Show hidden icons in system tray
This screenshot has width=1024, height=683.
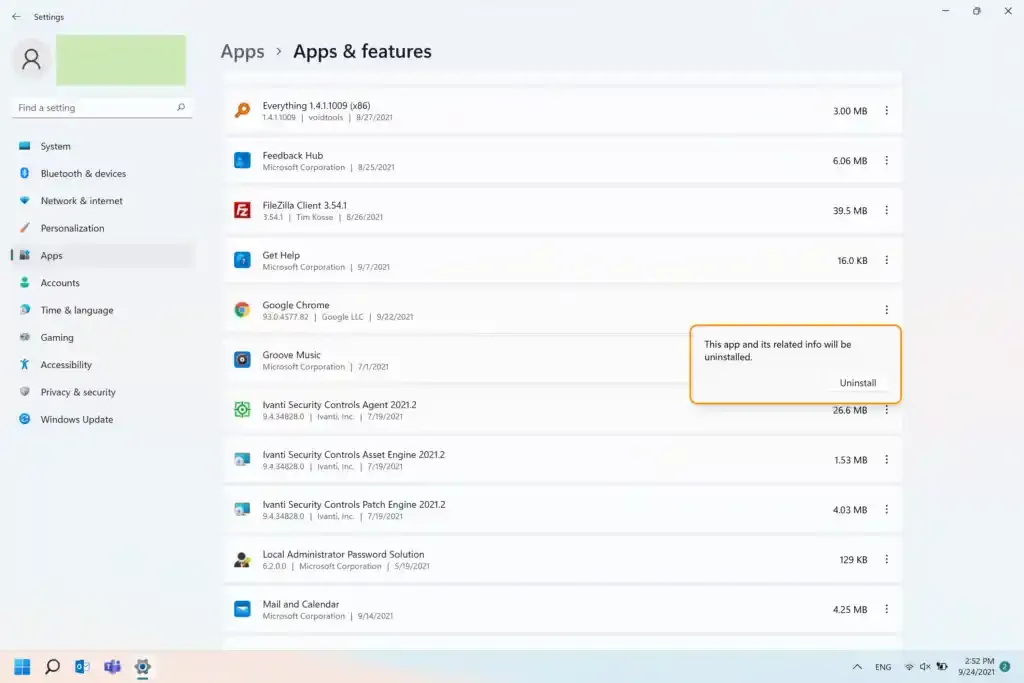(857, 667)
